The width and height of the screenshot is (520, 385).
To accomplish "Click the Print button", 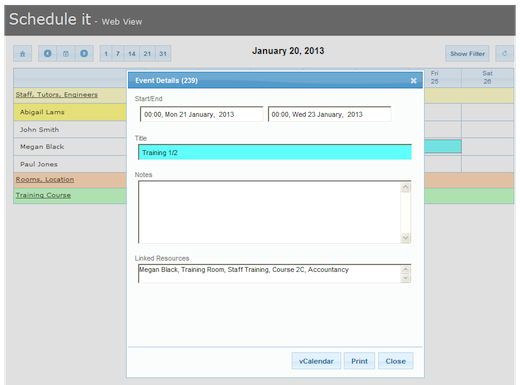I will (x=359, y=361).
